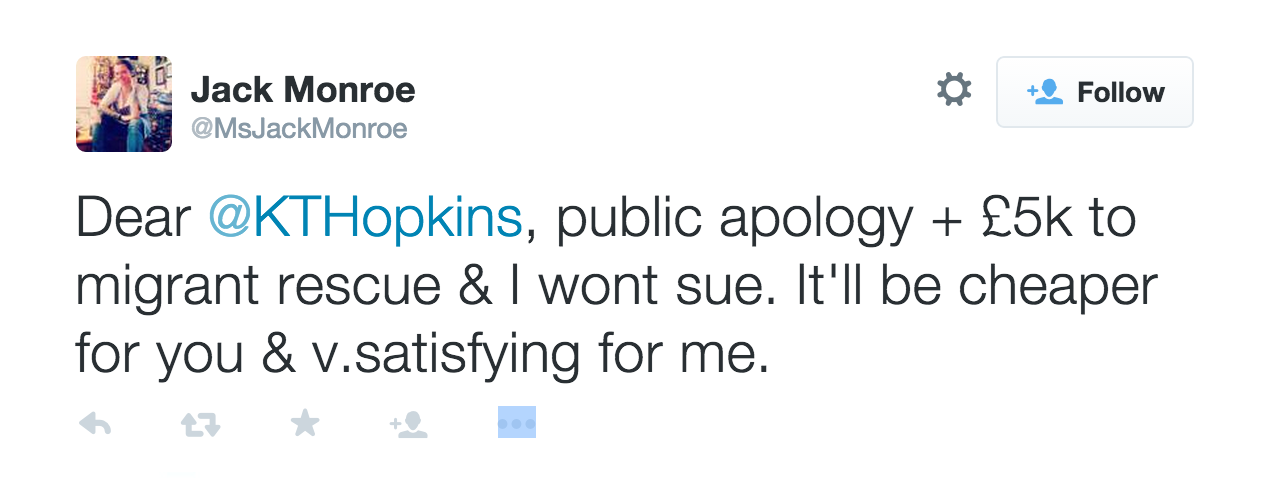Open the more options ellipsis below tweet
This screenshot has width=1274, height=478.
[516, 423]
